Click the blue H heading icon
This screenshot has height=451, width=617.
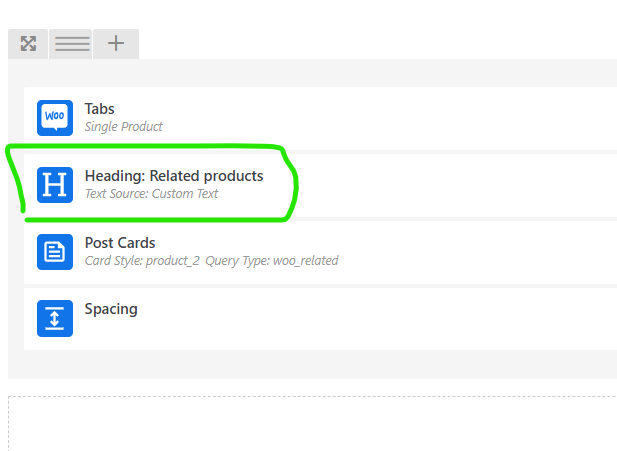pos(55,185)
